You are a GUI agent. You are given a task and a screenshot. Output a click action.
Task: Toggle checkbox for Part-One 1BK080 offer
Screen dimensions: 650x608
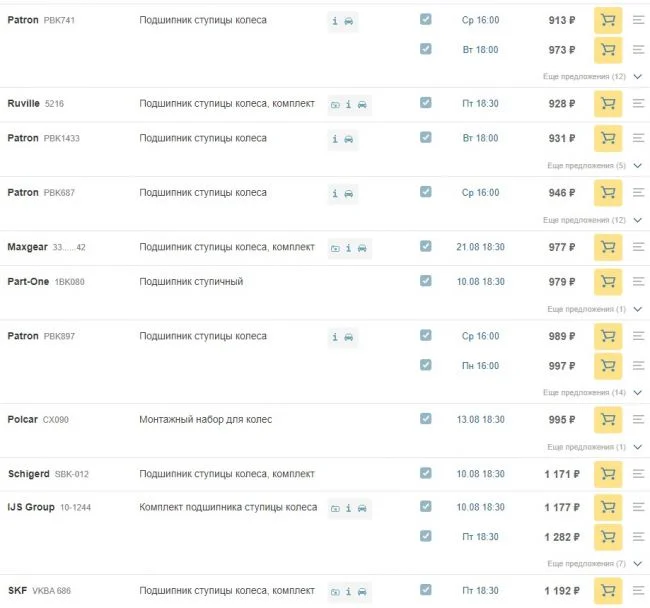(x=426, y=281)
